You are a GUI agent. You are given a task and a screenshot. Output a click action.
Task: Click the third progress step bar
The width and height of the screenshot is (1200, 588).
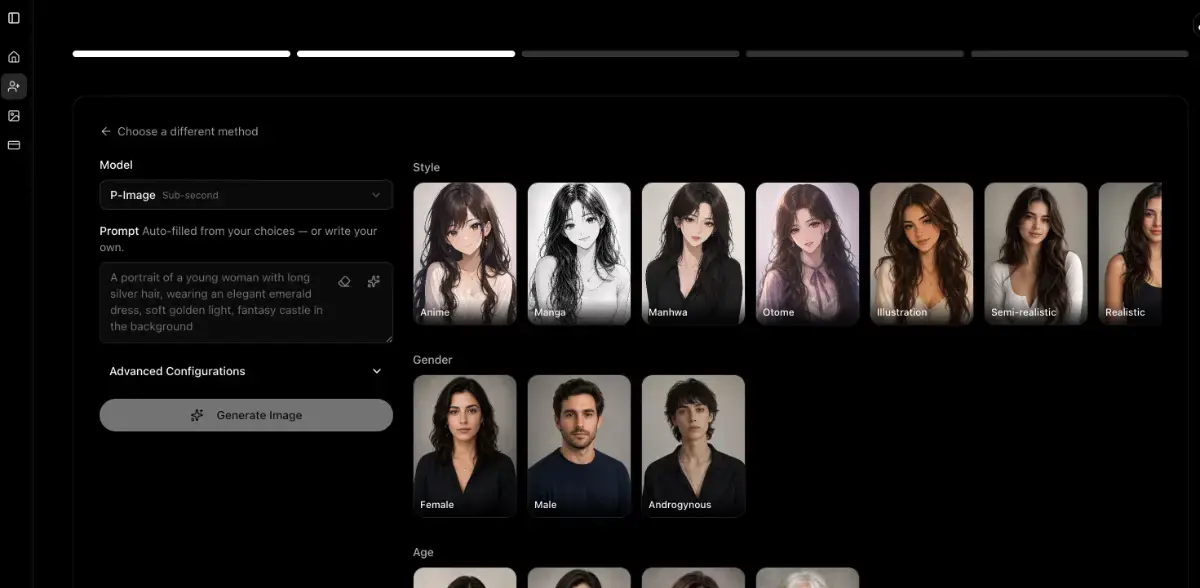pos(630,54)
